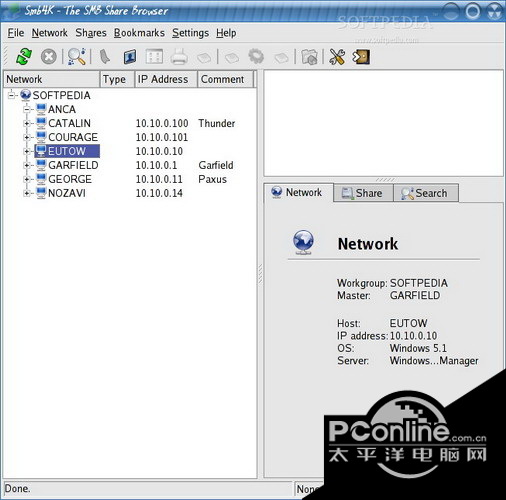Expand the GEORGE host node
The height and width of the screenshot is (500, 506).
(x=27, y=179)
